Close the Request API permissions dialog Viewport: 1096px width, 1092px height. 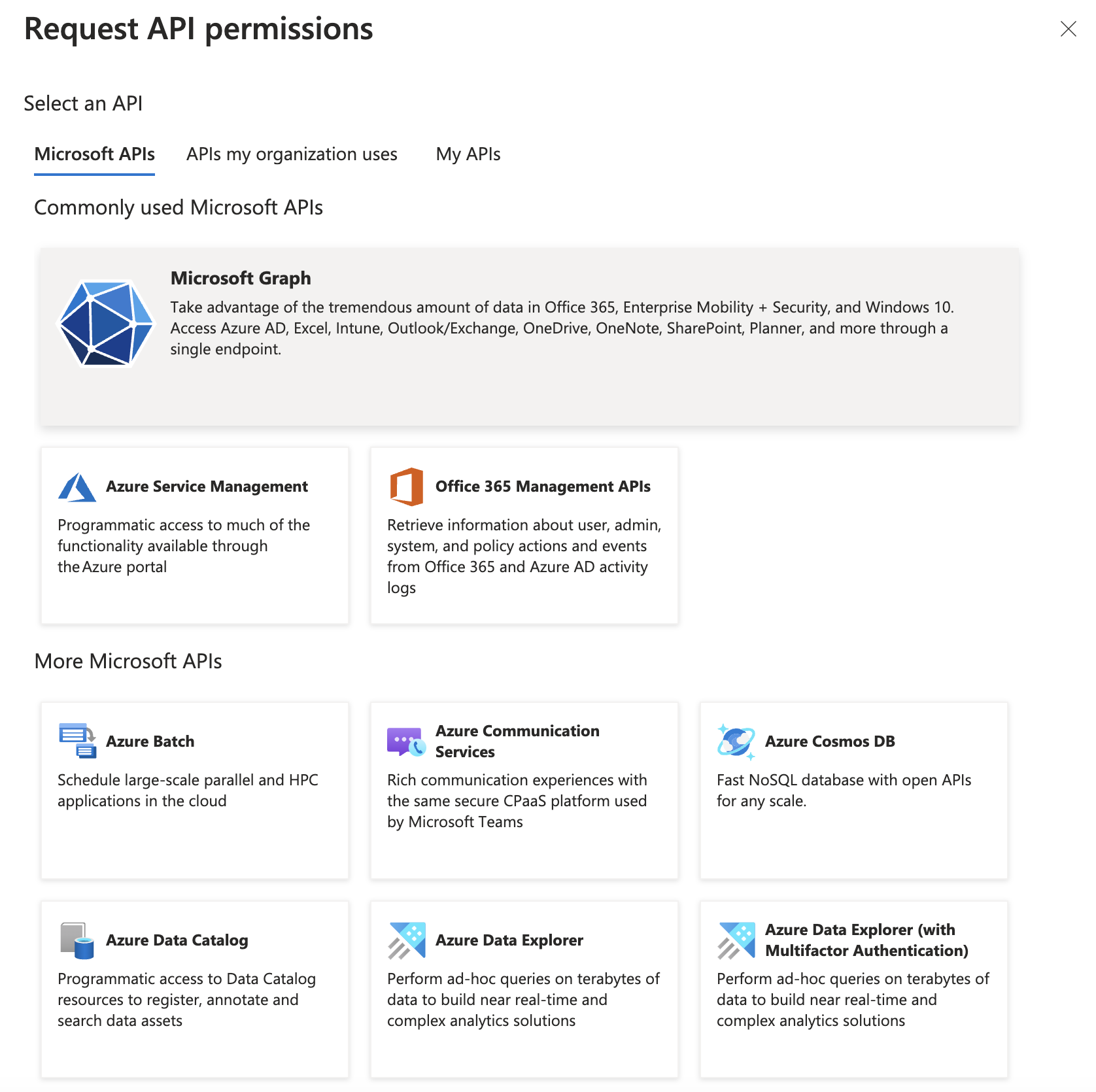click(x=1069, y=29)
